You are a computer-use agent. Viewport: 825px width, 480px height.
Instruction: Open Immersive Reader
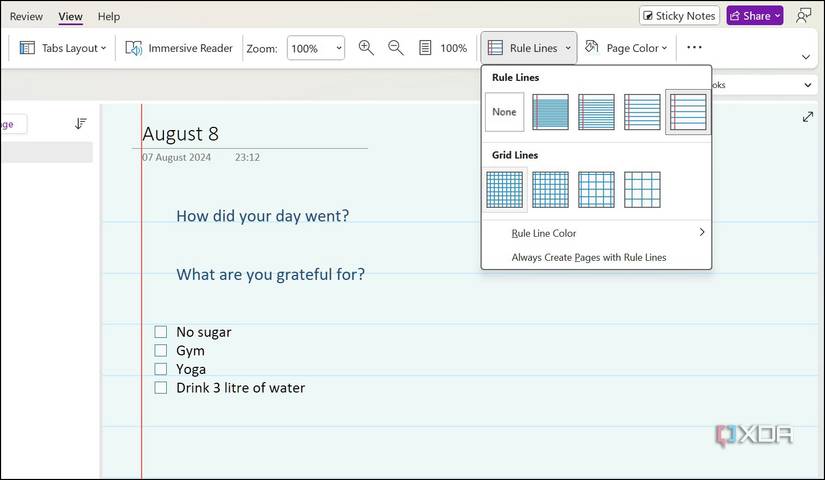[x=179, y=48]
